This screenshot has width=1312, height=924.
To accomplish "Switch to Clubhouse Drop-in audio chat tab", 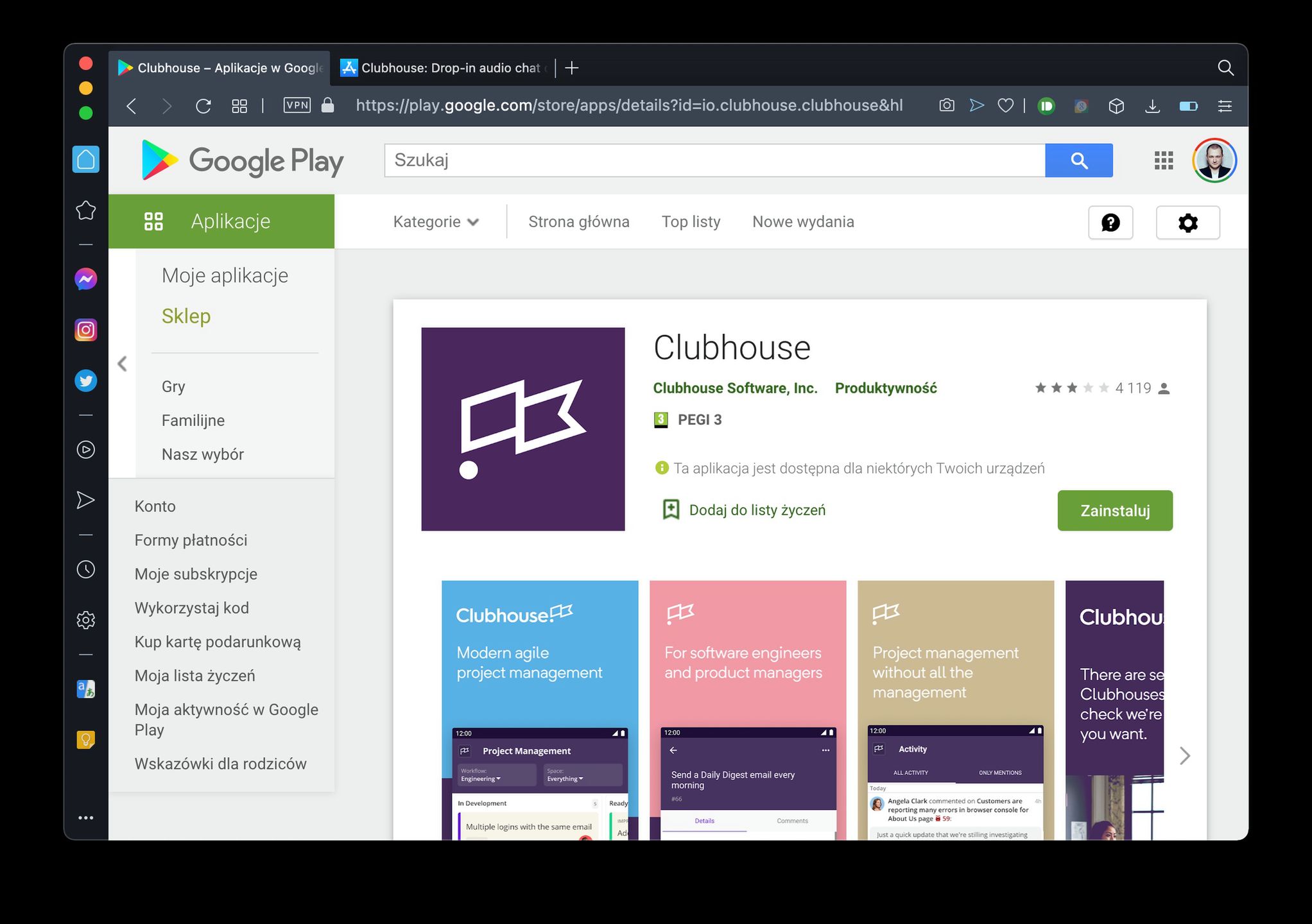I will (x=443, y=67).
